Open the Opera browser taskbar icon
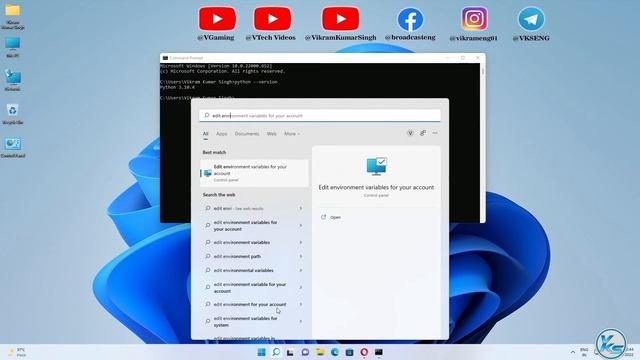Image resolution: width=640 pixels, height=360 pixels. point(364,352)
